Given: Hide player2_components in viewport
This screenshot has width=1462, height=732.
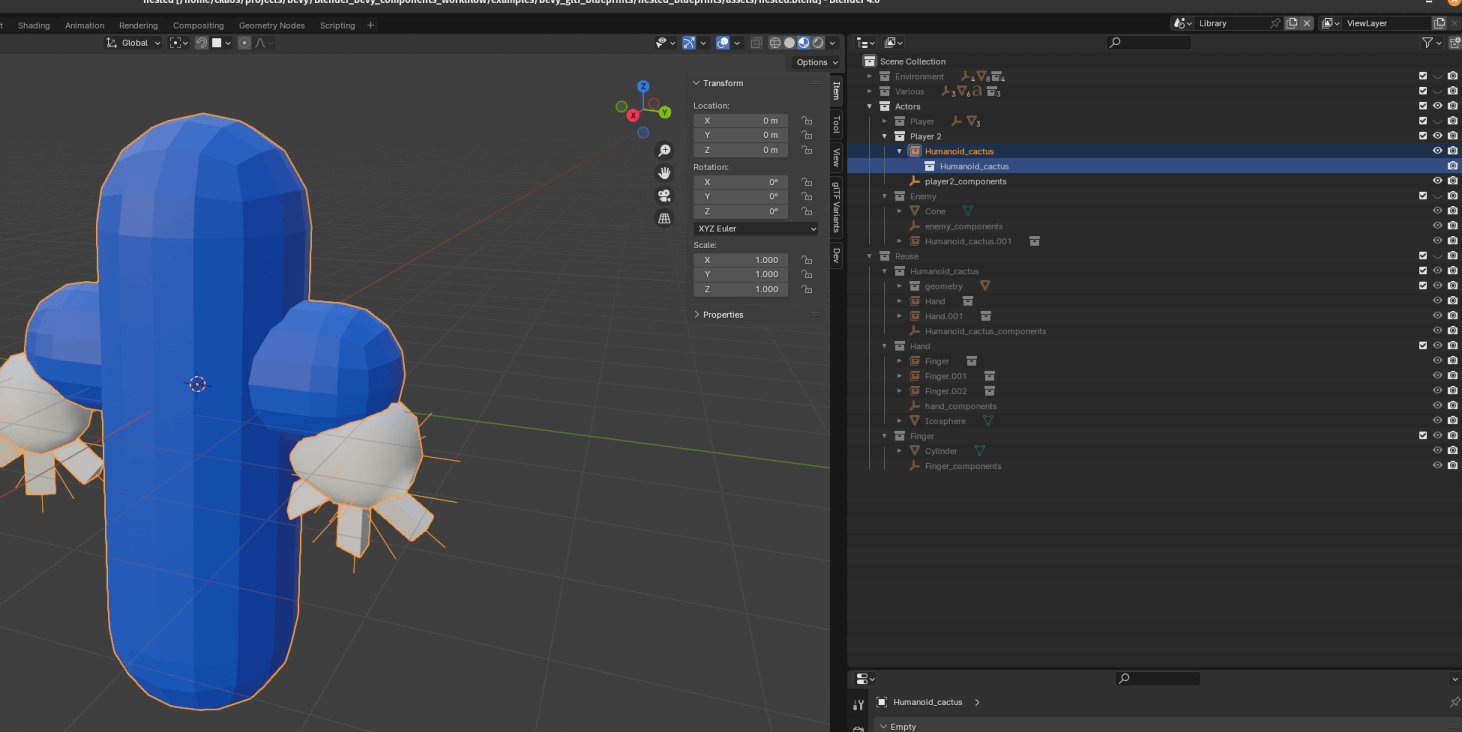Looking at the screenshot, I should (x=1438, y=181).
